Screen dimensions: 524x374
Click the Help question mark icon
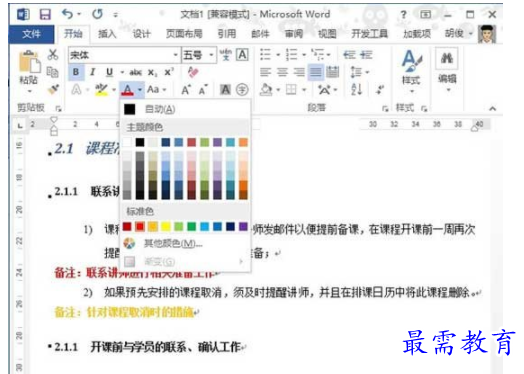(404, 14)
